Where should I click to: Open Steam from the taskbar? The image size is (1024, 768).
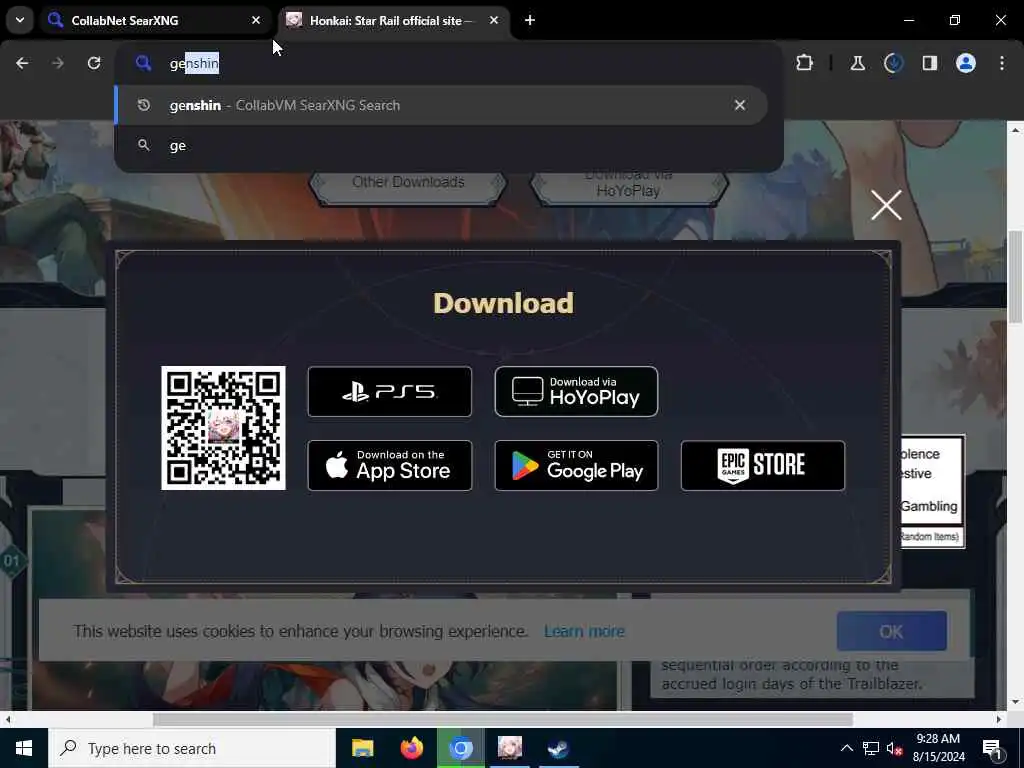(x=558, y=748)
